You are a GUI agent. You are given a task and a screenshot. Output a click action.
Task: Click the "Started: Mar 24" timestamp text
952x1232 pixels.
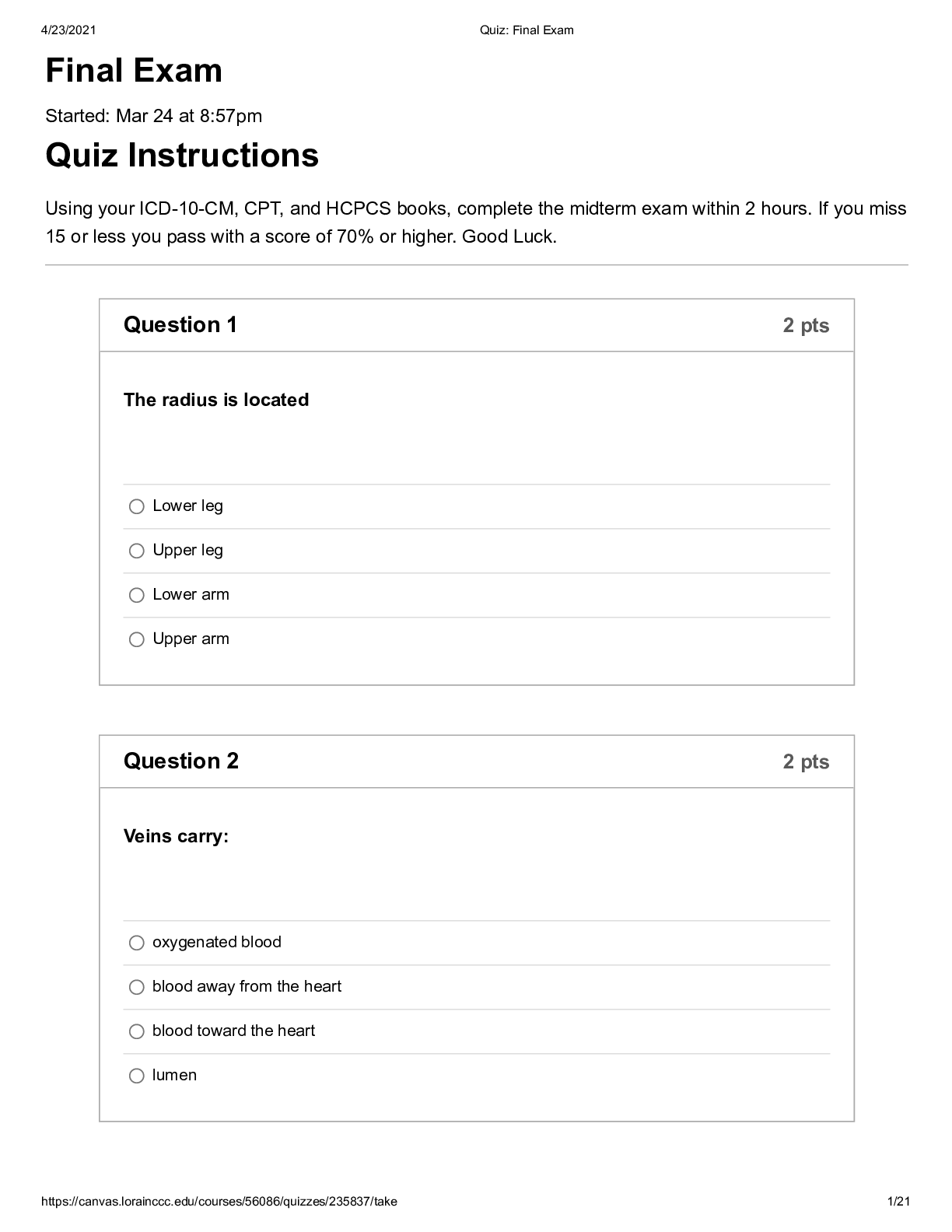pos(153,117)
